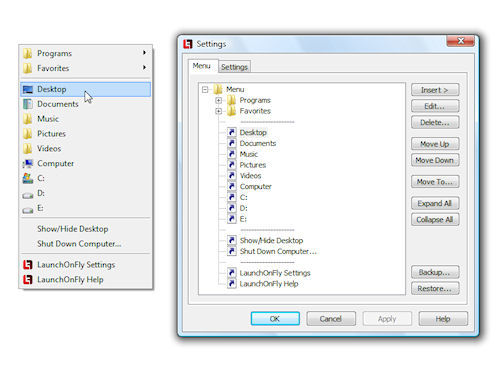Screen dimensions: 500x375
Task: Click the Collapse All button
Action: [x=435, y=220]
